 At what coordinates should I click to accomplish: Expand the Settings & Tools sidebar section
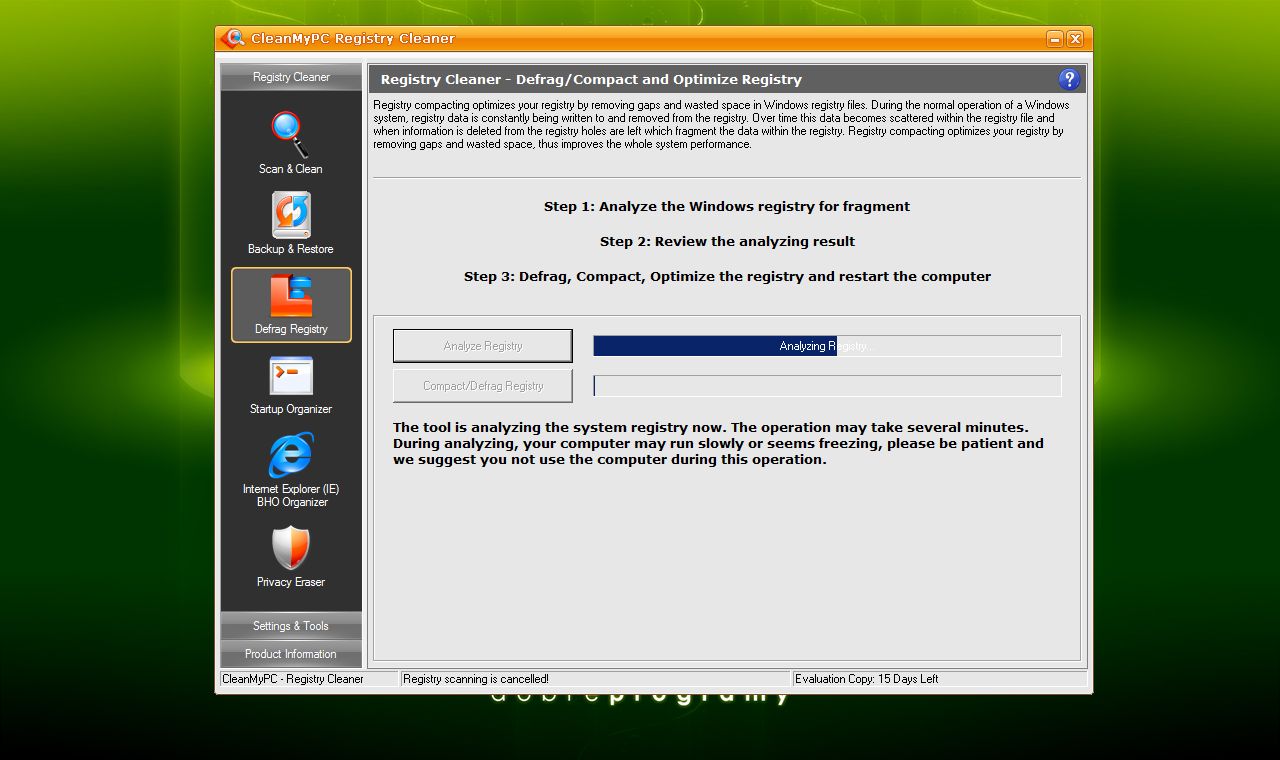click(291, 626)
